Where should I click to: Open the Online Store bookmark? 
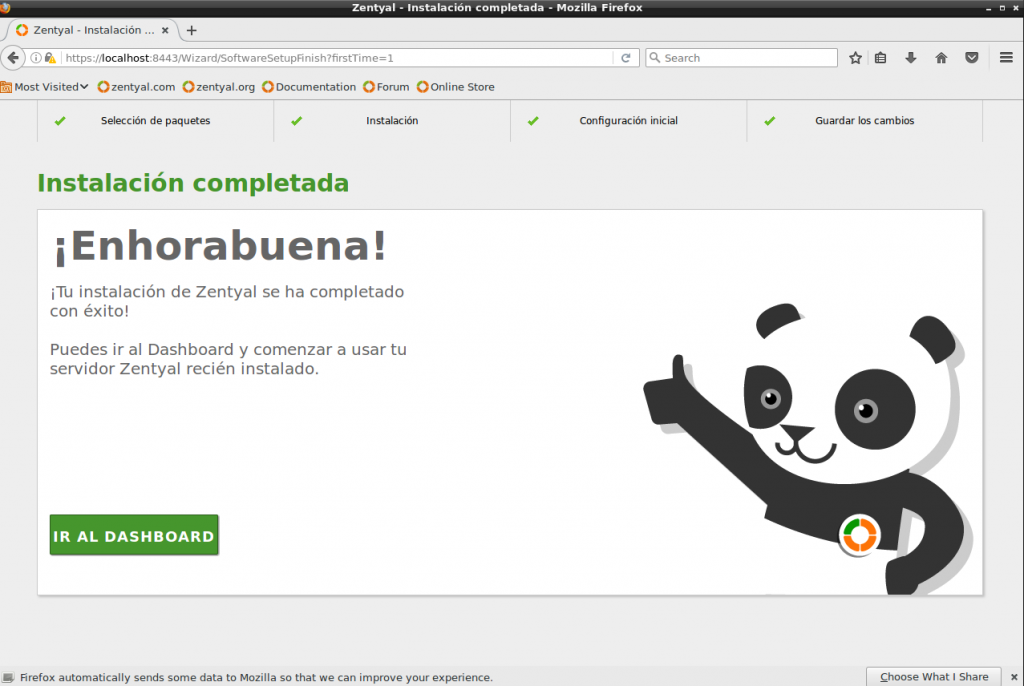click(x=456, y=87)
